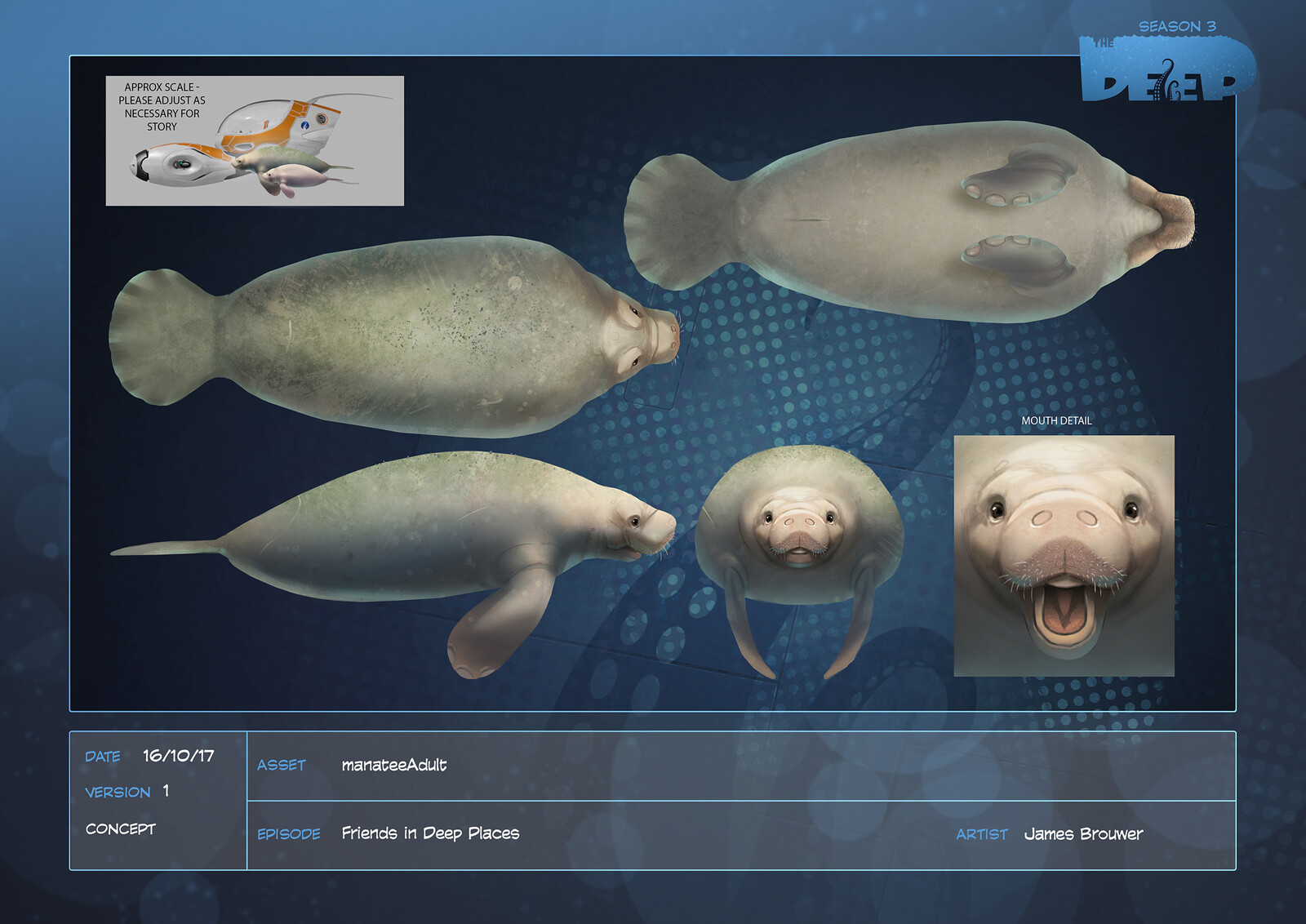Click the approx scale reference thumbnail

pyautogui.click(x=255, y=140)
